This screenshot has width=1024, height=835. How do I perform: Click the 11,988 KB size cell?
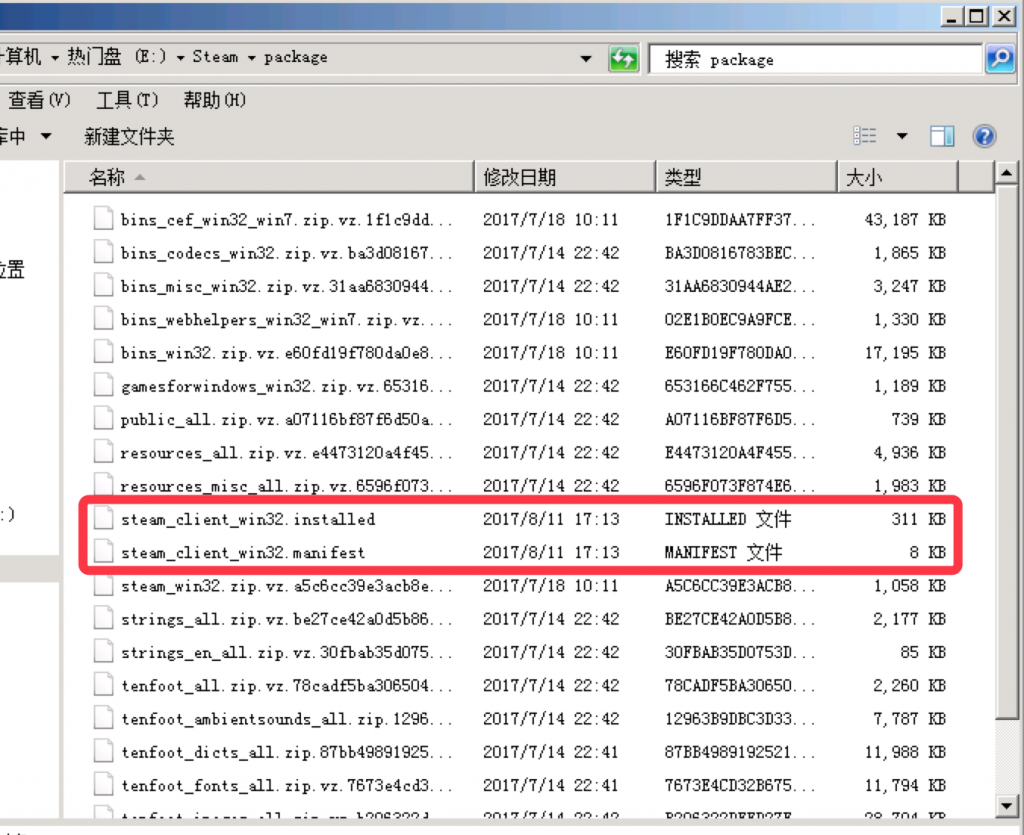coord(904,752)
